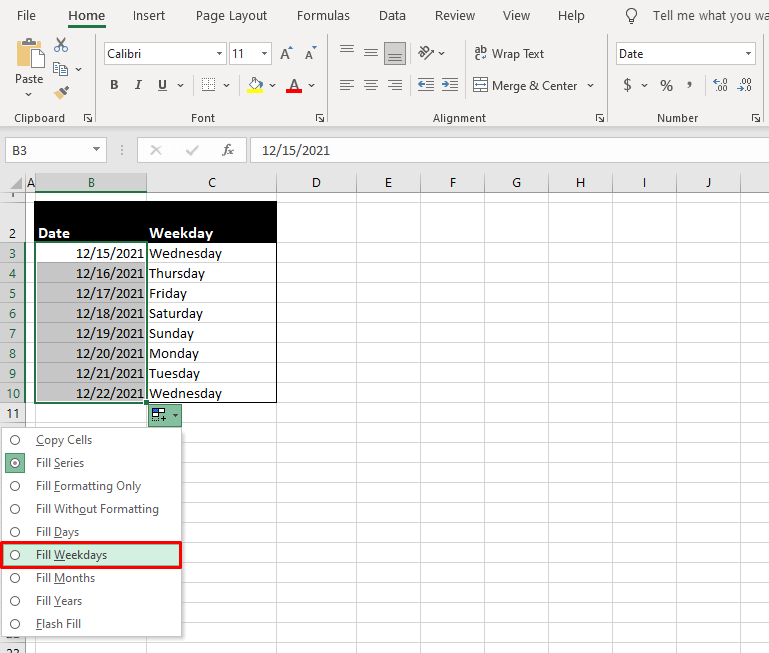Screen dimensions: 769x653
Task: Click the Orientation text-angle icon
Action: pyautogui.click(x=426, y=53)
